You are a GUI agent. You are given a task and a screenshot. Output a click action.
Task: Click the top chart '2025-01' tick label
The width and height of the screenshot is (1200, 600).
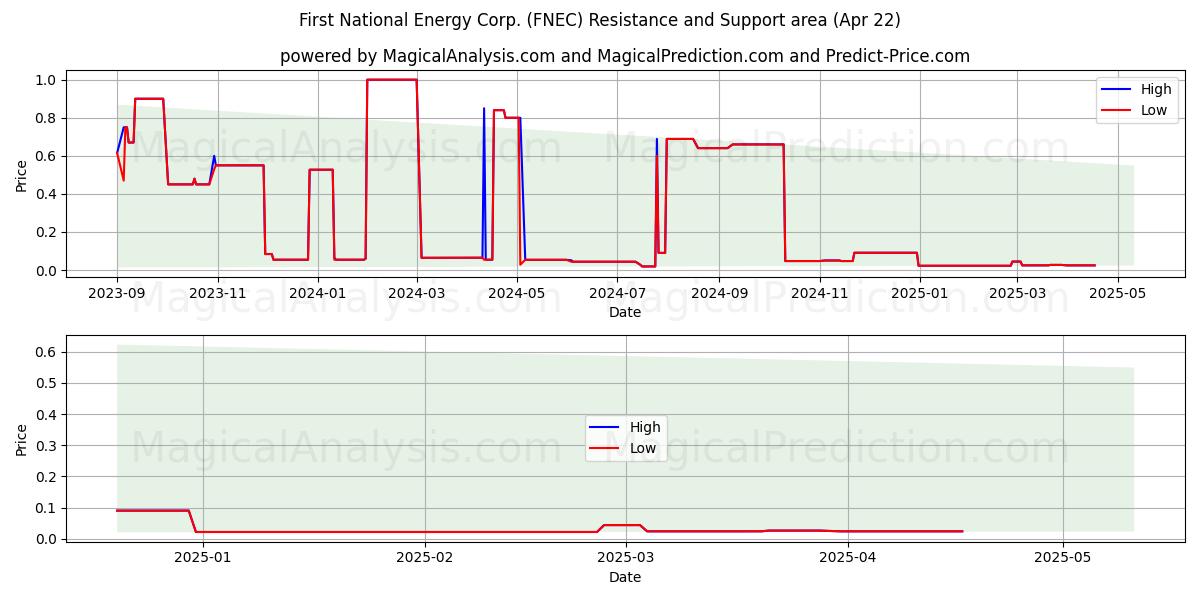920,293
